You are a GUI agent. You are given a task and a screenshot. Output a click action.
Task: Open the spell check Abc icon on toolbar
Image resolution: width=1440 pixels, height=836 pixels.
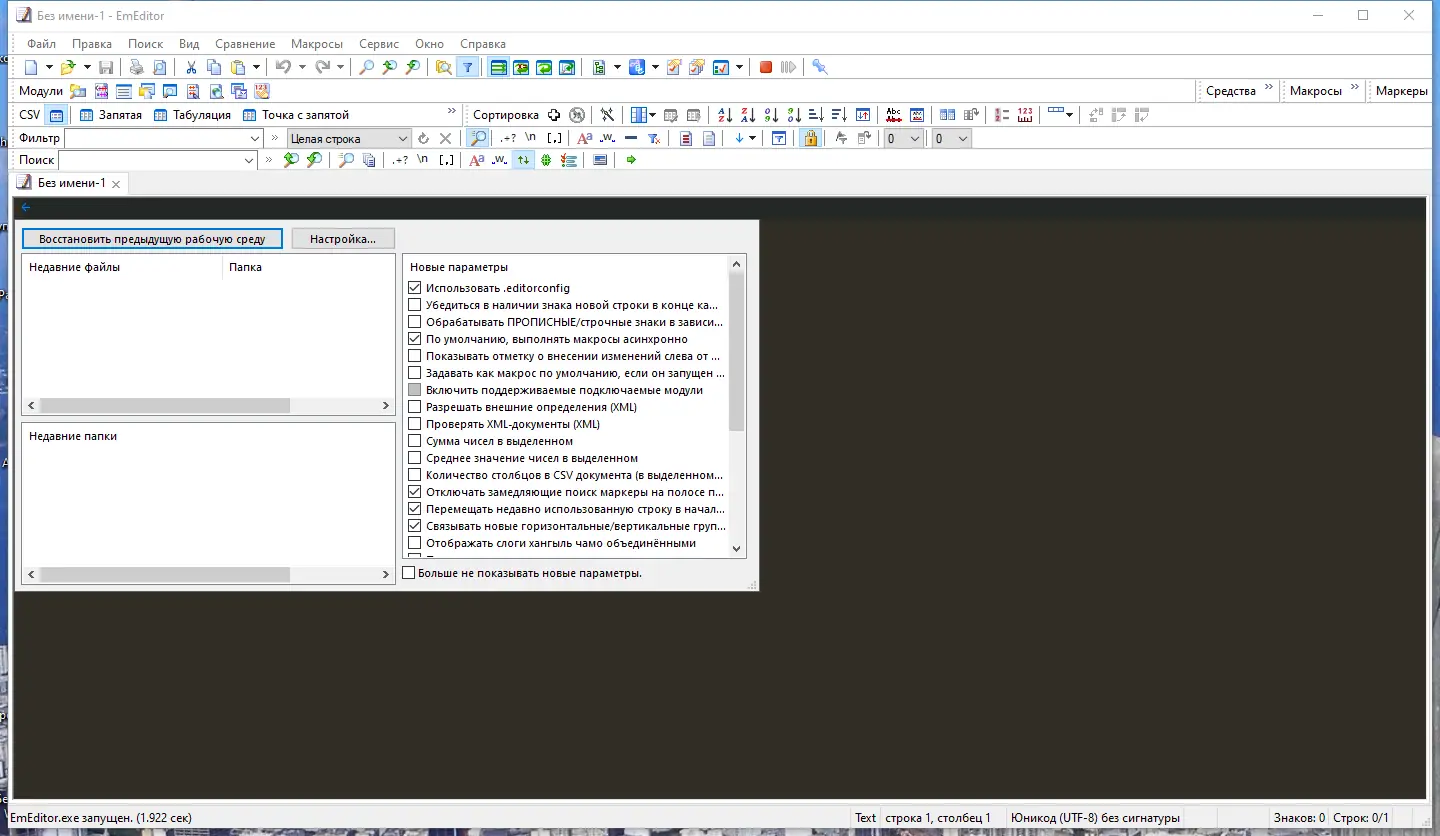tap(893, 114)
